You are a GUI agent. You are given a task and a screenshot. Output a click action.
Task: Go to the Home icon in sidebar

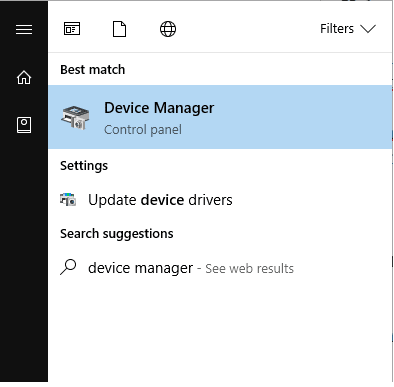tap(24, 78)
